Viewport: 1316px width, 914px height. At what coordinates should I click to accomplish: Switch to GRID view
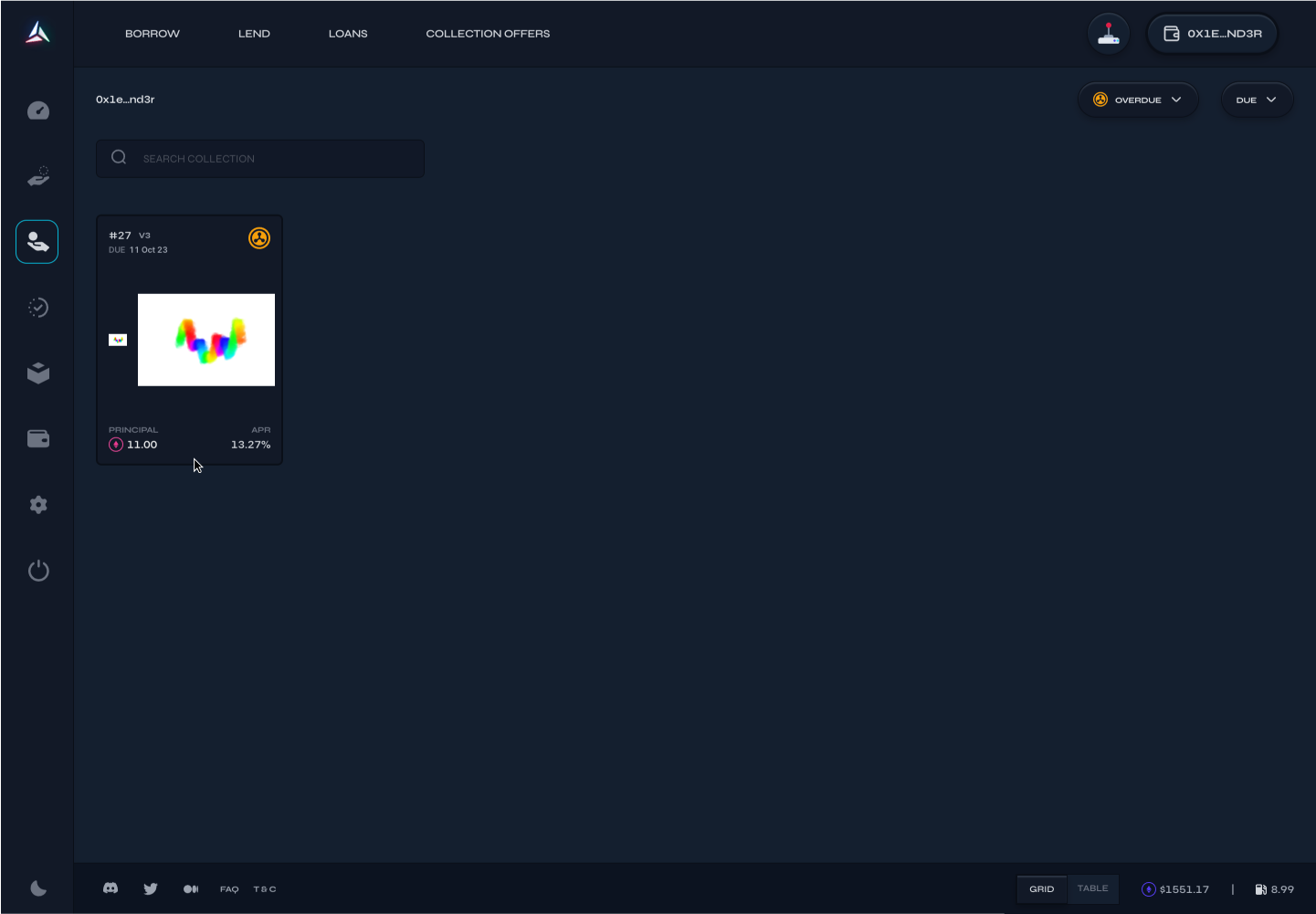coord(1042,888)
